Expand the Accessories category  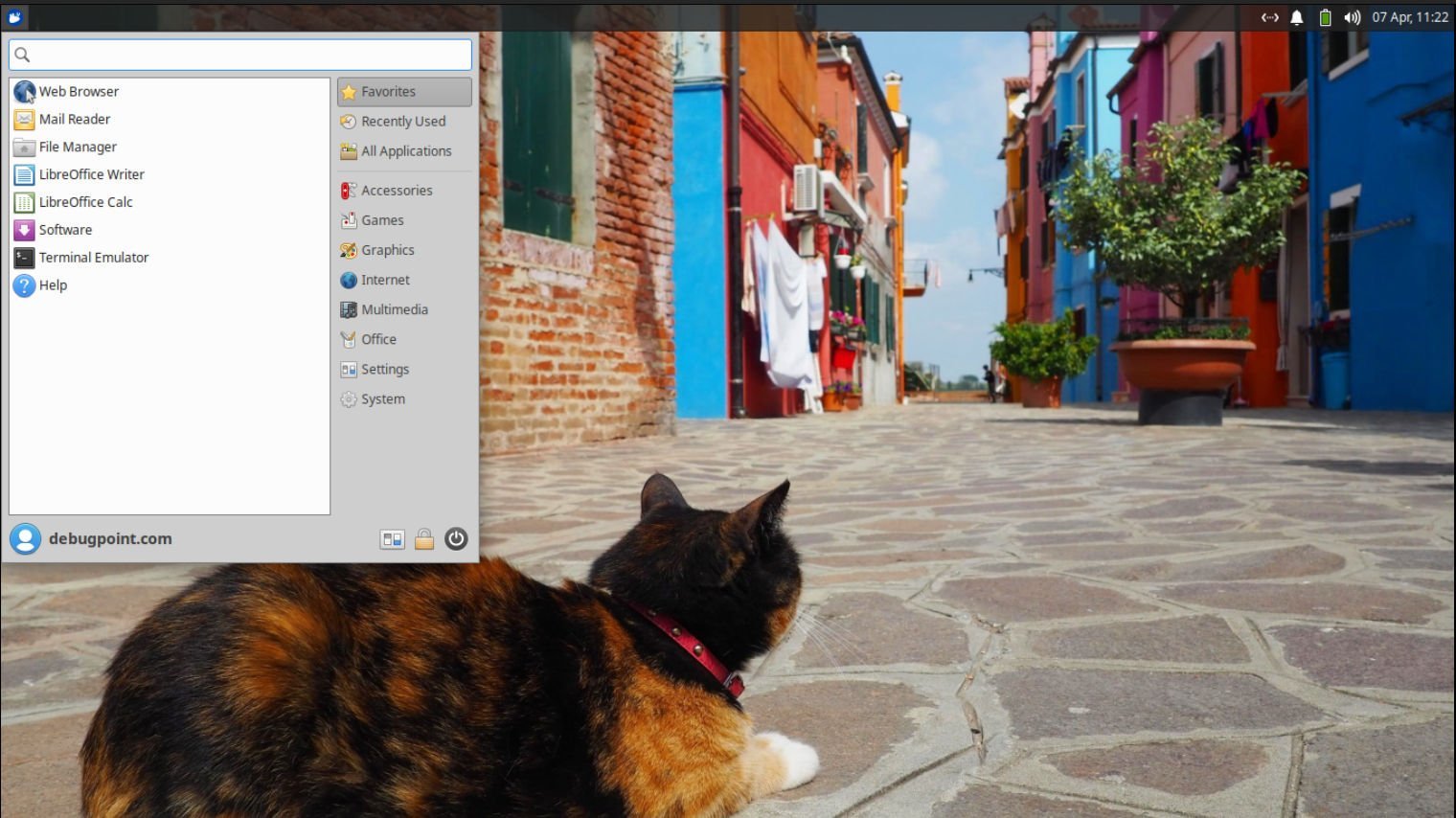[396, 191]
